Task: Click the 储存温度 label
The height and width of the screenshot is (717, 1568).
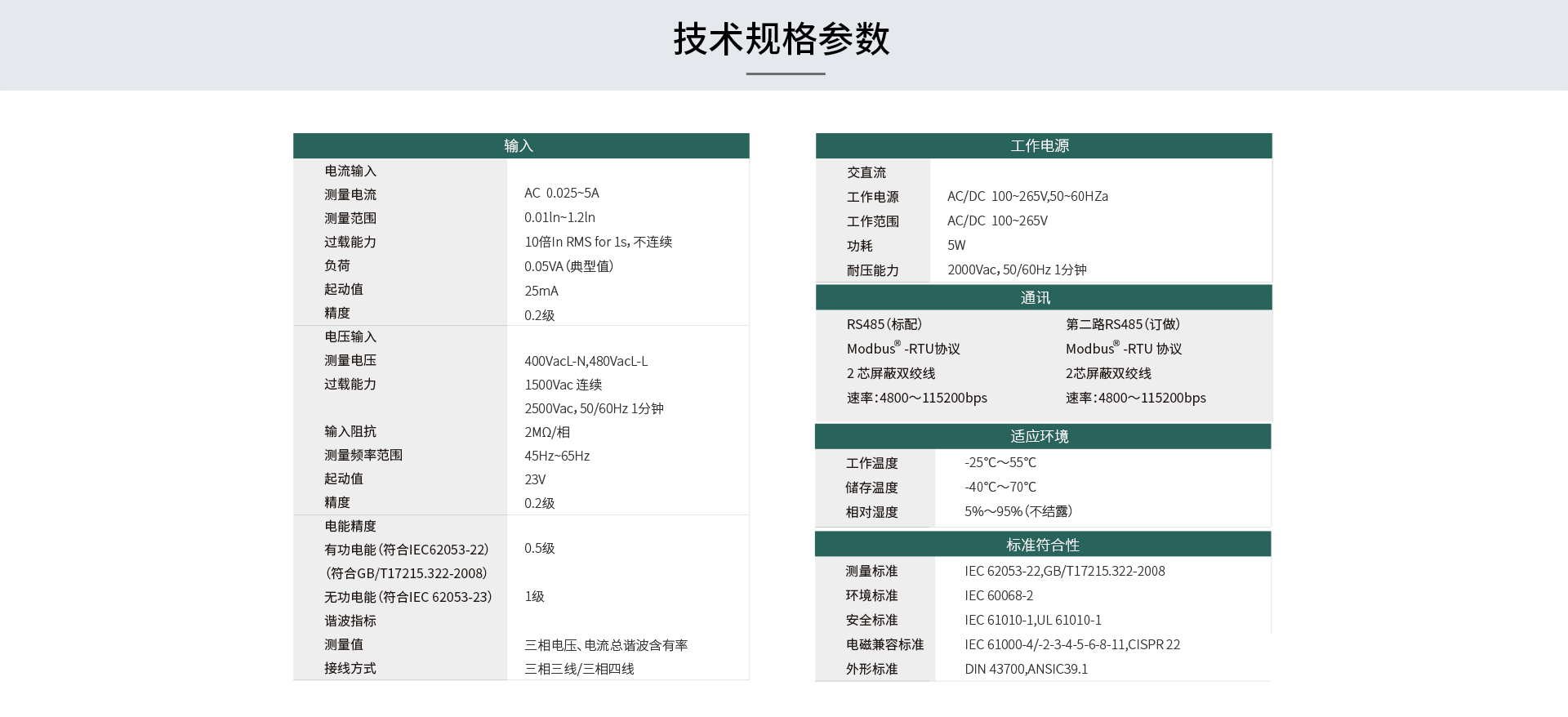Action: [x=872, y=488]
